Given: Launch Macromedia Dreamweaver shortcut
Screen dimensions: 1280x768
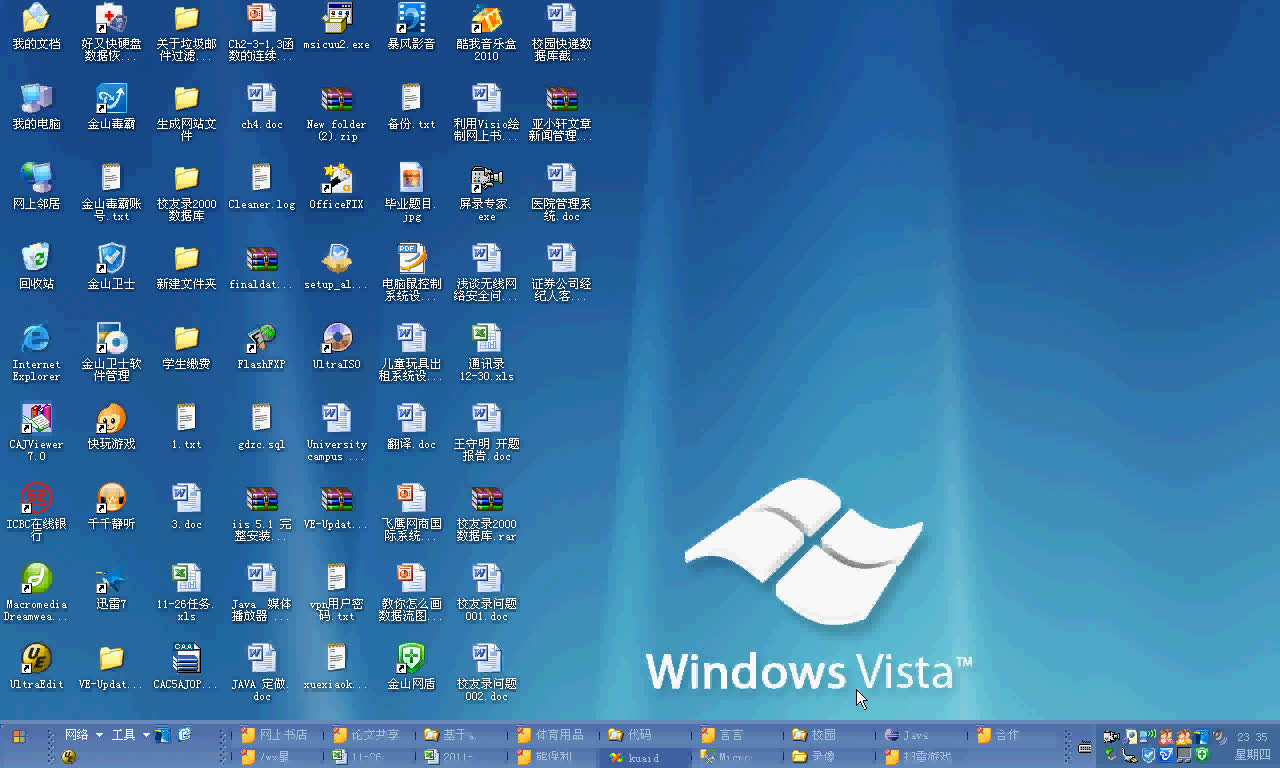Looking at the screenshot, I should tap(36, 593).
